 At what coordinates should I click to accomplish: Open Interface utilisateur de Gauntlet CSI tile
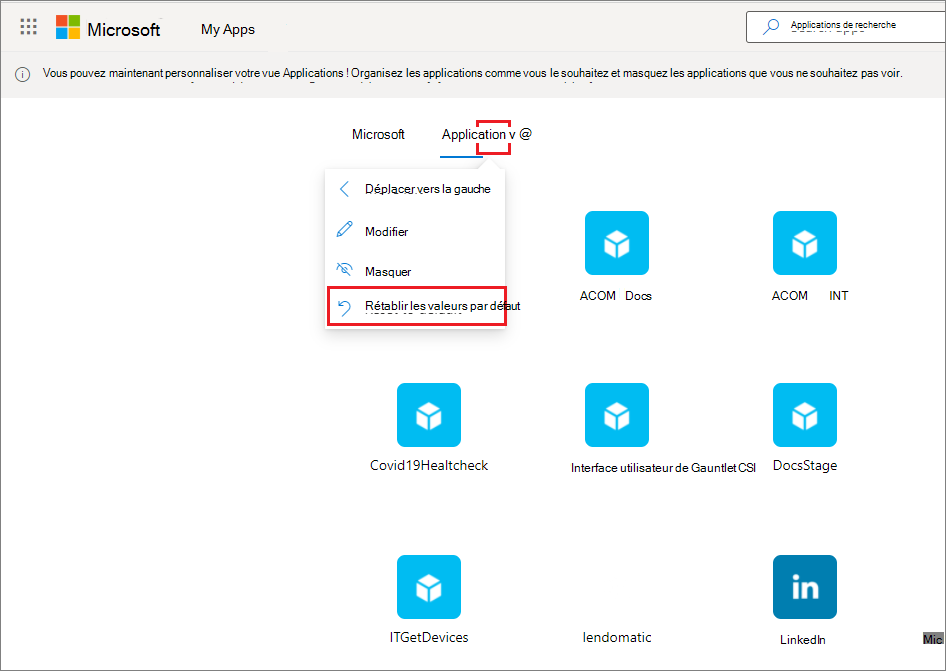617,415
